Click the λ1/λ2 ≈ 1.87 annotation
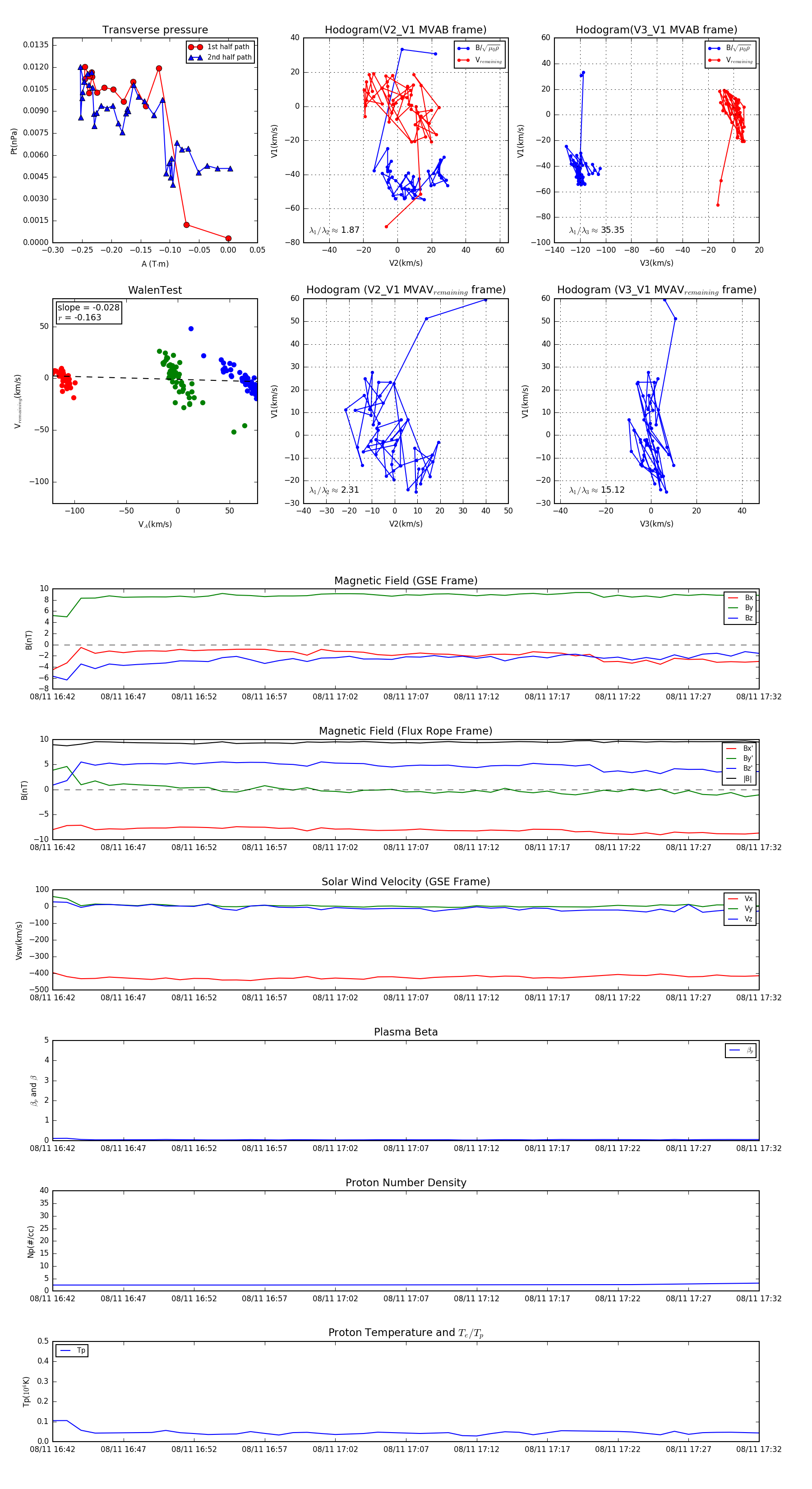The height and width of the screenshot is (1489, 812). [335, 230]
